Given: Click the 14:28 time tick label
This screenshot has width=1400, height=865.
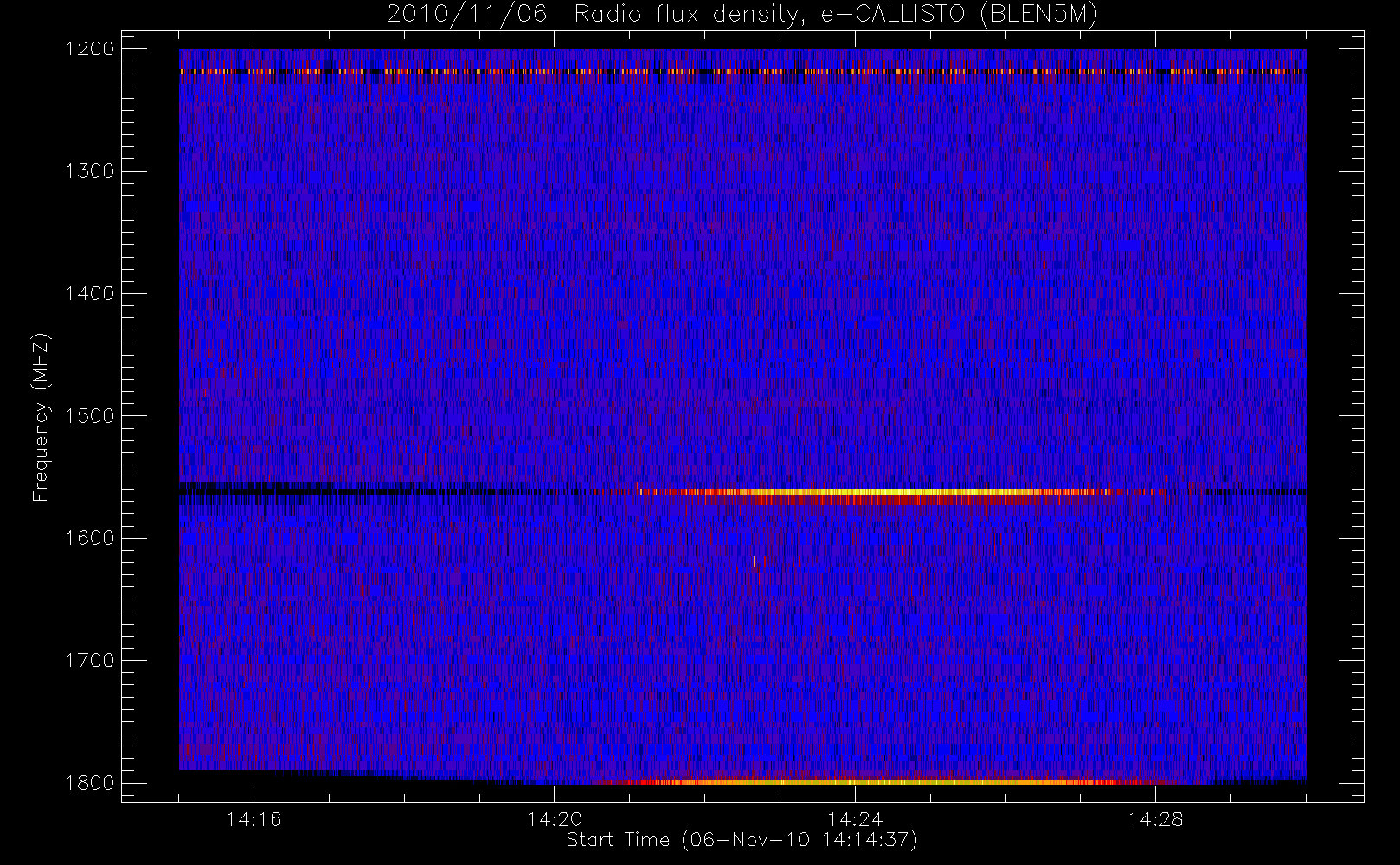Looking at the screenshot, I should point(1155,819).
